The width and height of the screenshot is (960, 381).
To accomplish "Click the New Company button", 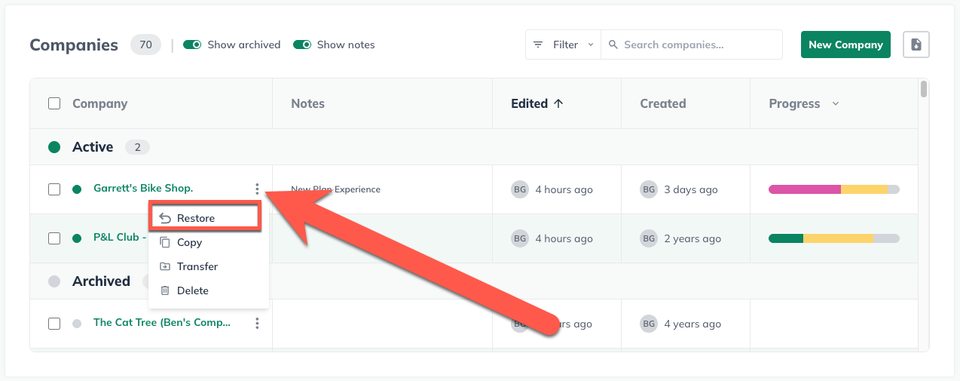I will tap(846, 45).
